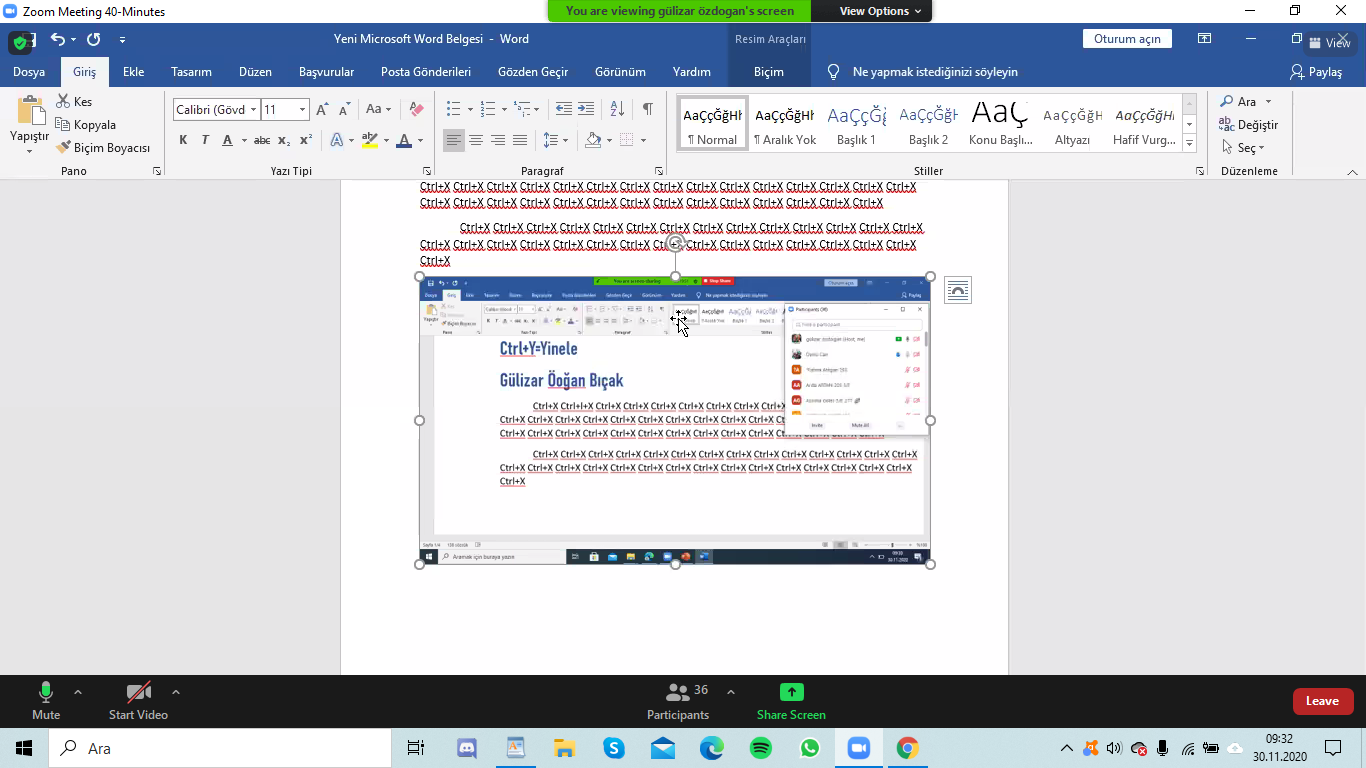The height and width of the screenshot is (768, 1366).
Task: Click the red Leave meeting button
Action: 1322,701
